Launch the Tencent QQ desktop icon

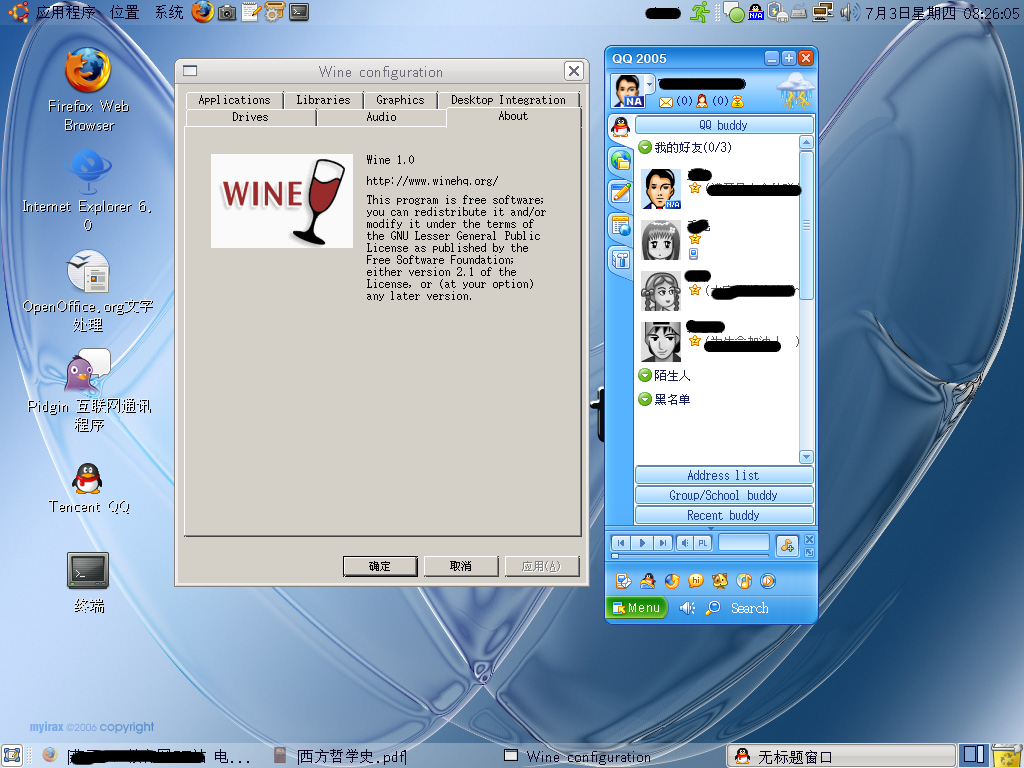88,479
